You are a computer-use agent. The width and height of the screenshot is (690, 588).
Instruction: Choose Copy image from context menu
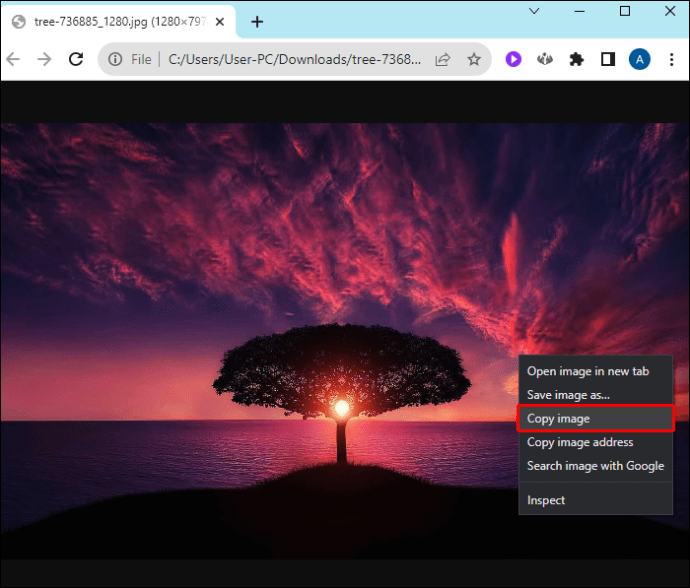point(595,419)
